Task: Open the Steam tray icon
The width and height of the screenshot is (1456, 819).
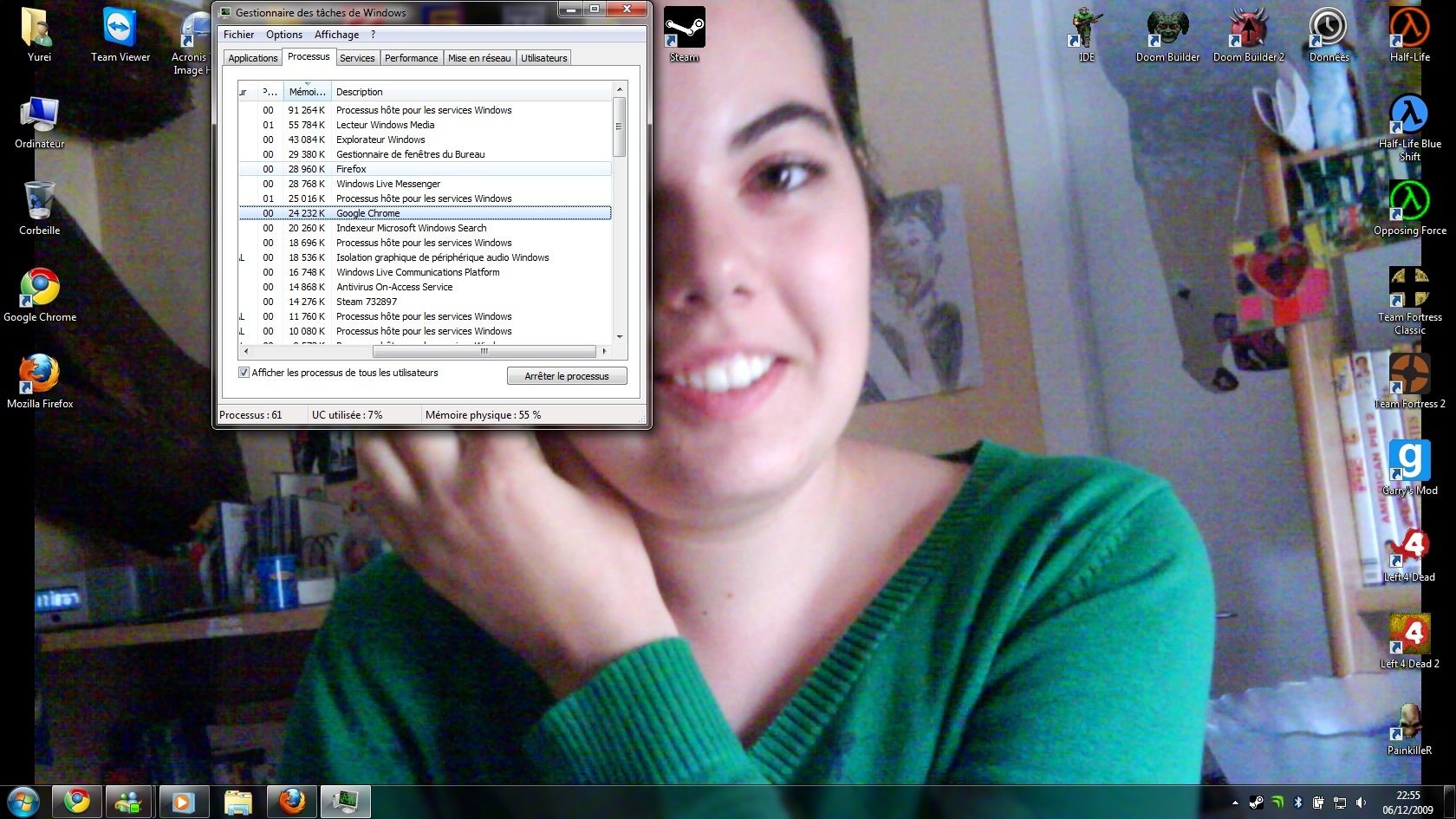Action: click(x=1256, y=803)
